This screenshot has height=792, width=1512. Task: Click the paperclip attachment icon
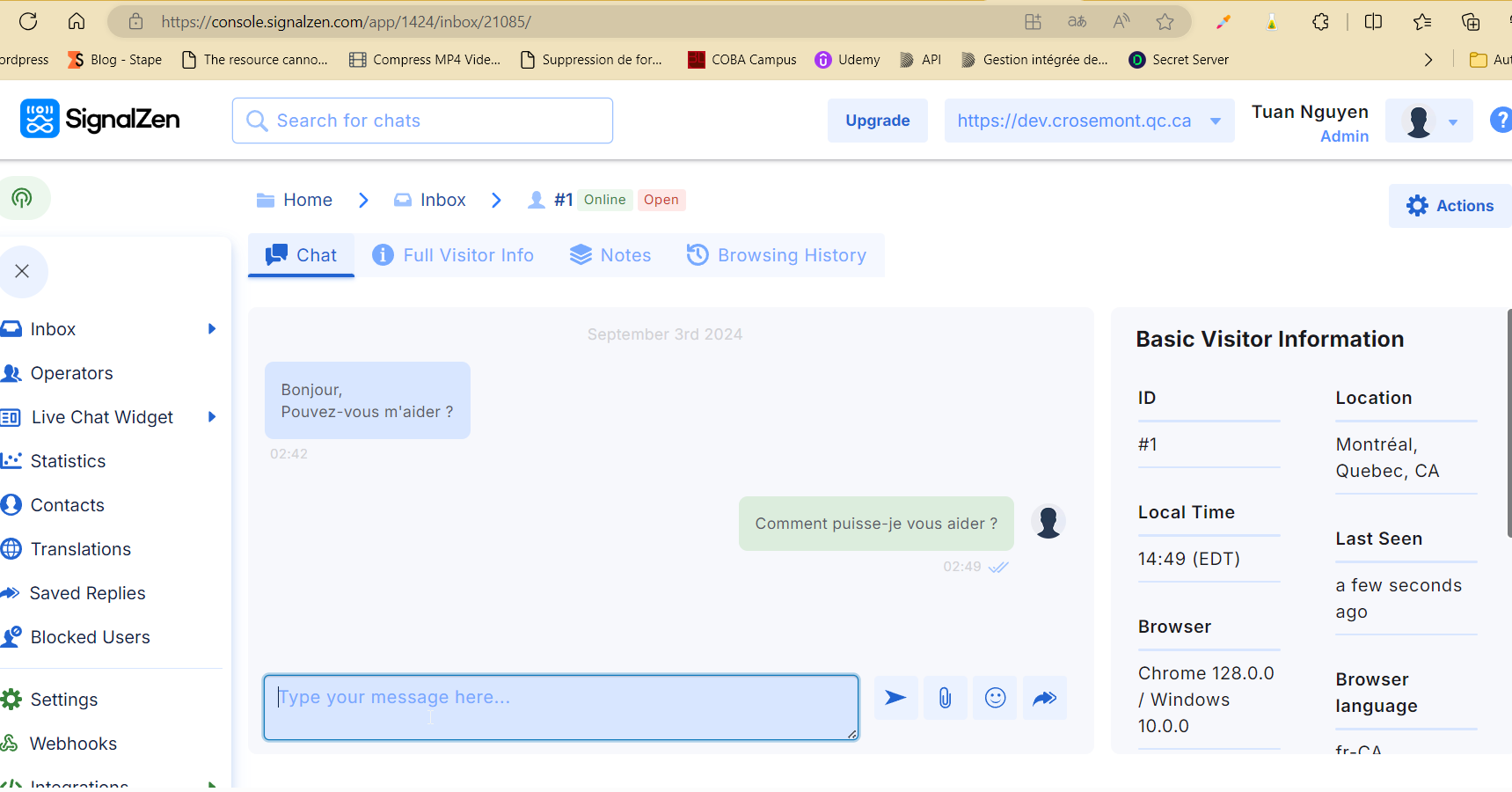pyautogui.click(x=945, y=698)
